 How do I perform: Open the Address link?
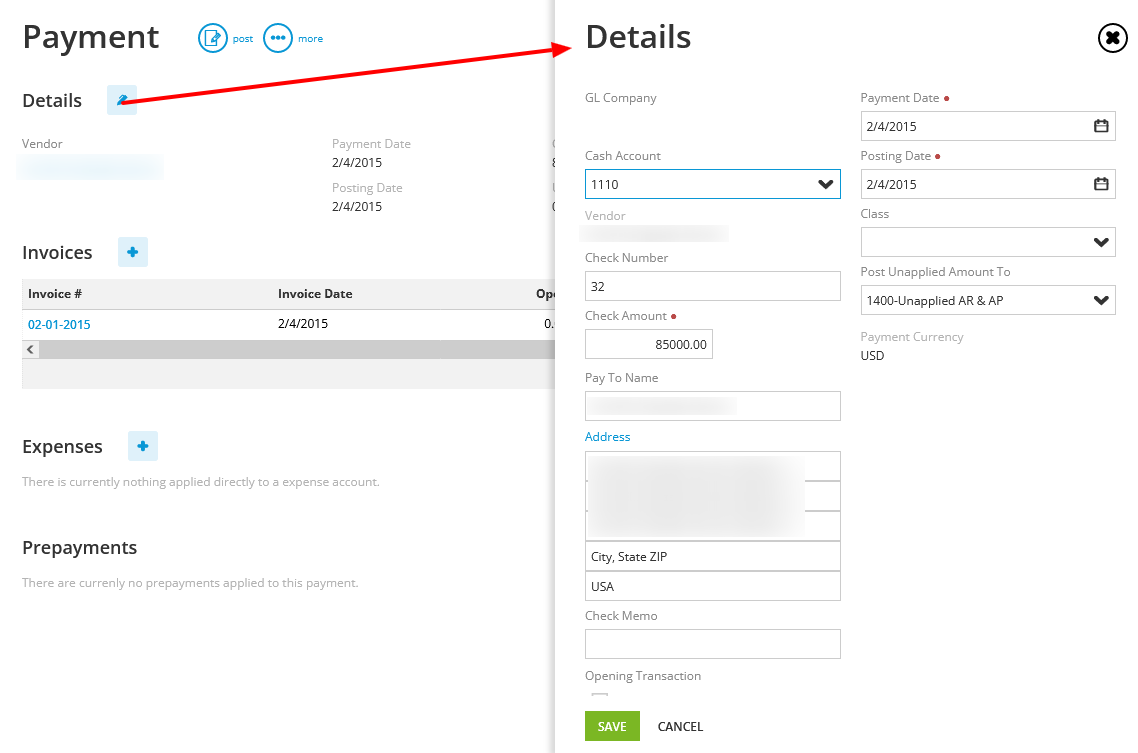(607, 436)
